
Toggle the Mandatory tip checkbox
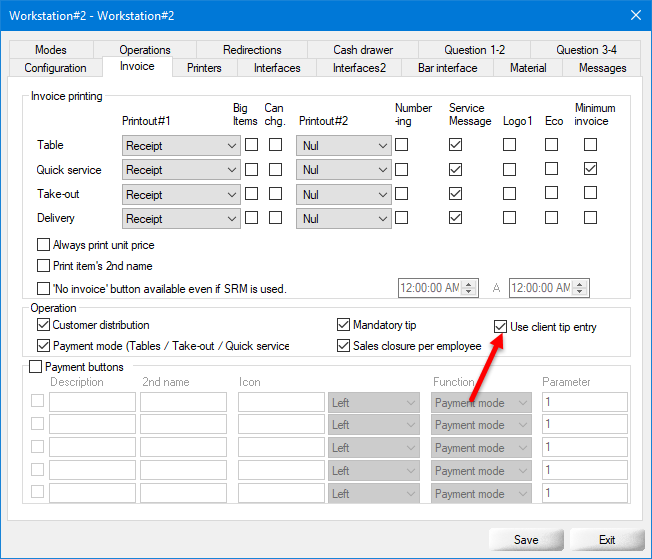344,325
